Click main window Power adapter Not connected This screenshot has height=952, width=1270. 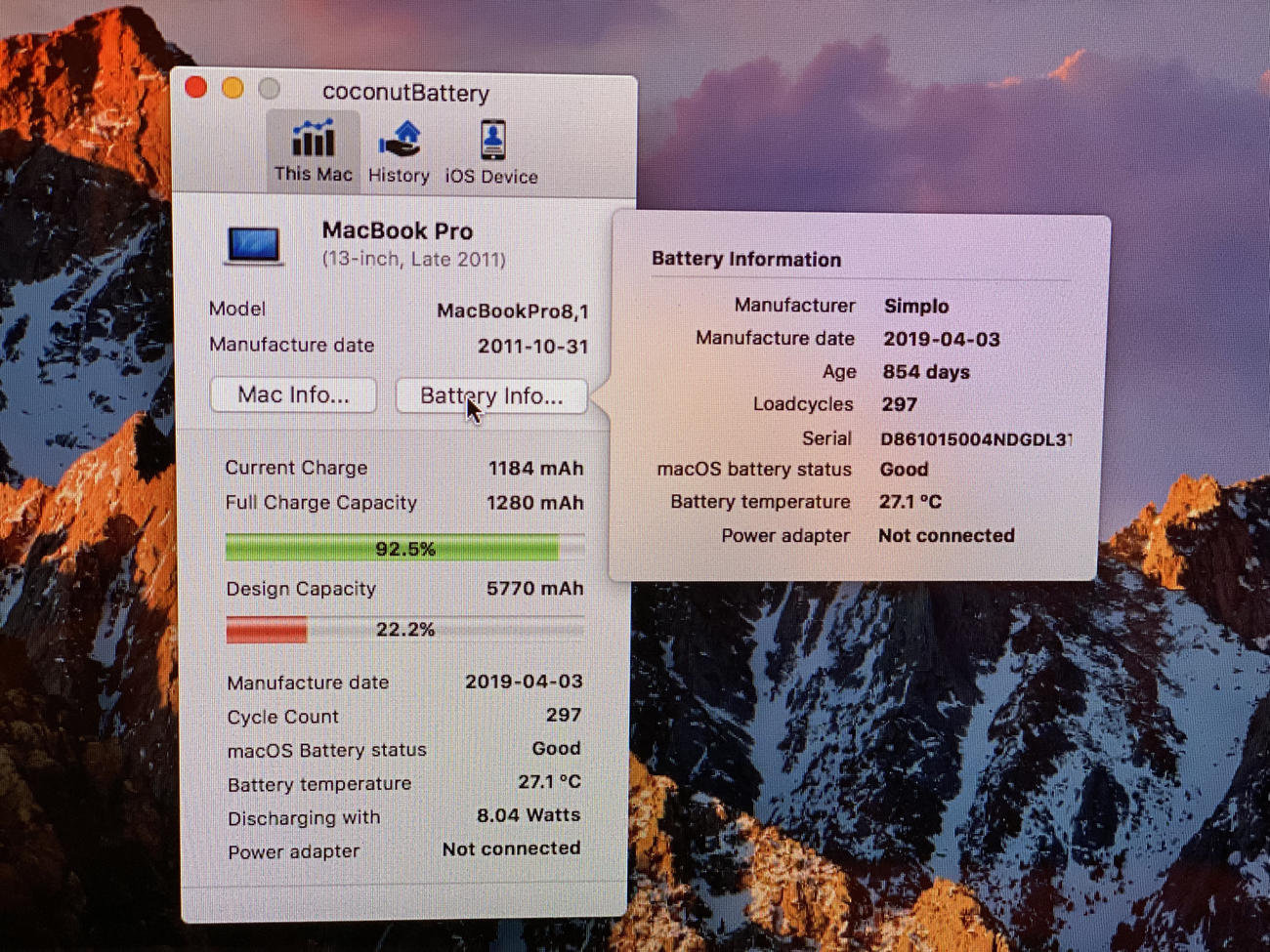[511, 849]
